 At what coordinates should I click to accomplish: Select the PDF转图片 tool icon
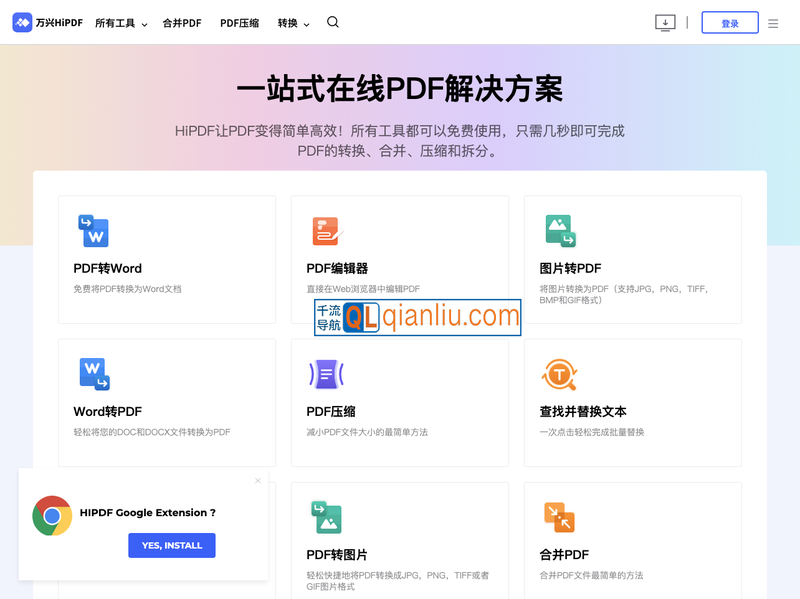click(325, 517)
